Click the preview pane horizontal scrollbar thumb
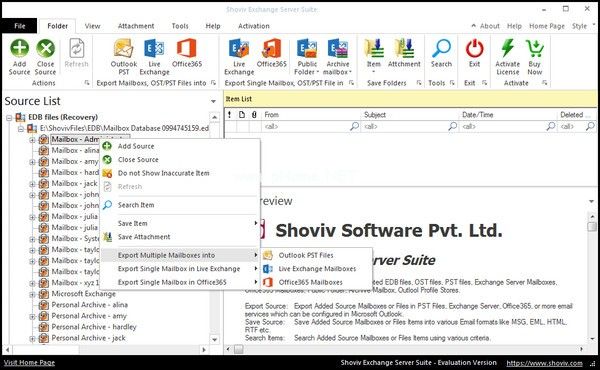This screenshot has width=600, height=370. point(238,349)
